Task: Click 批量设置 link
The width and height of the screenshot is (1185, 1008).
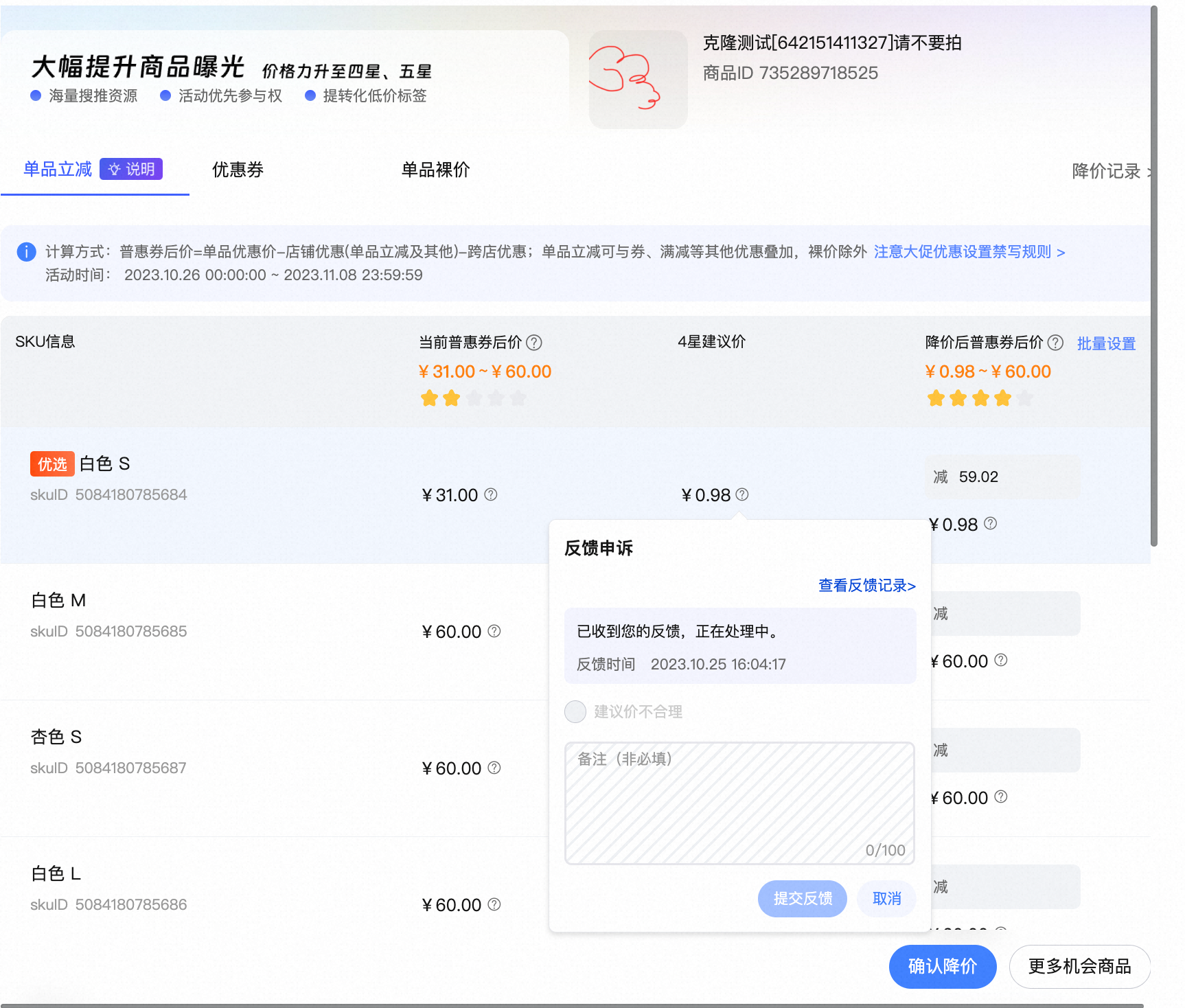Action: coord(1106,343)
